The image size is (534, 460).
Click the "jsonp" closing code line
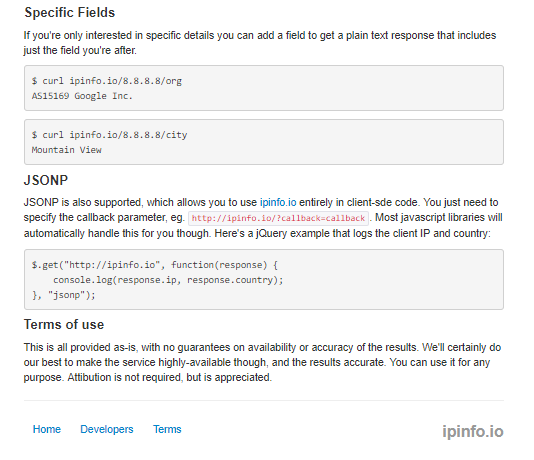coord(64,295)
